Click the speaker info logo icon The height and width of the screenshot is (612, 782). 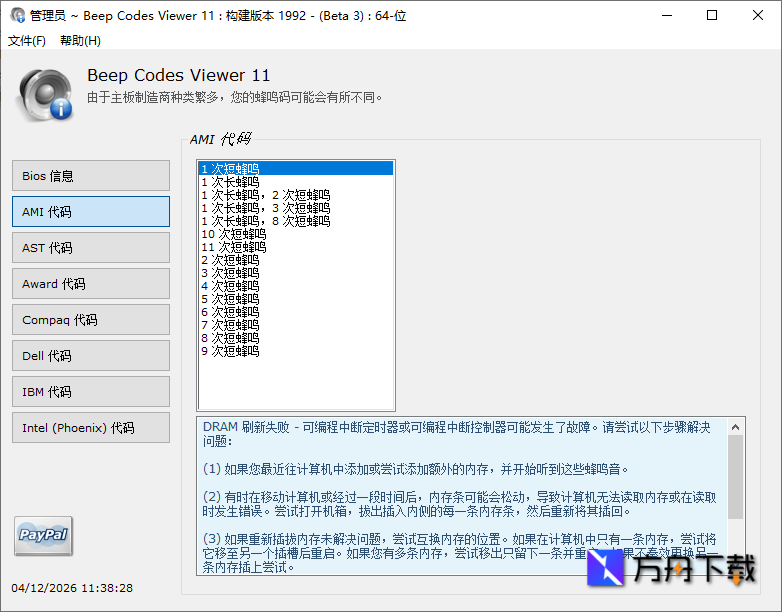[x=45, y=95]
